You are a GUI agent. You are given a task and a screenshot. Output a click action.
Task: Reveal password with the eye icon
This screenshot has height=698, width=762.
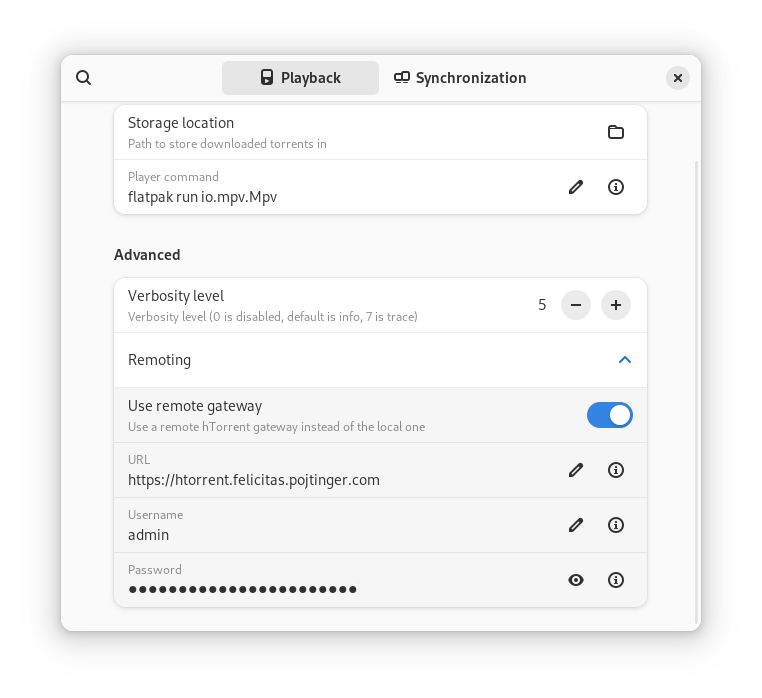pyautogui.click(x=576, y=580)
